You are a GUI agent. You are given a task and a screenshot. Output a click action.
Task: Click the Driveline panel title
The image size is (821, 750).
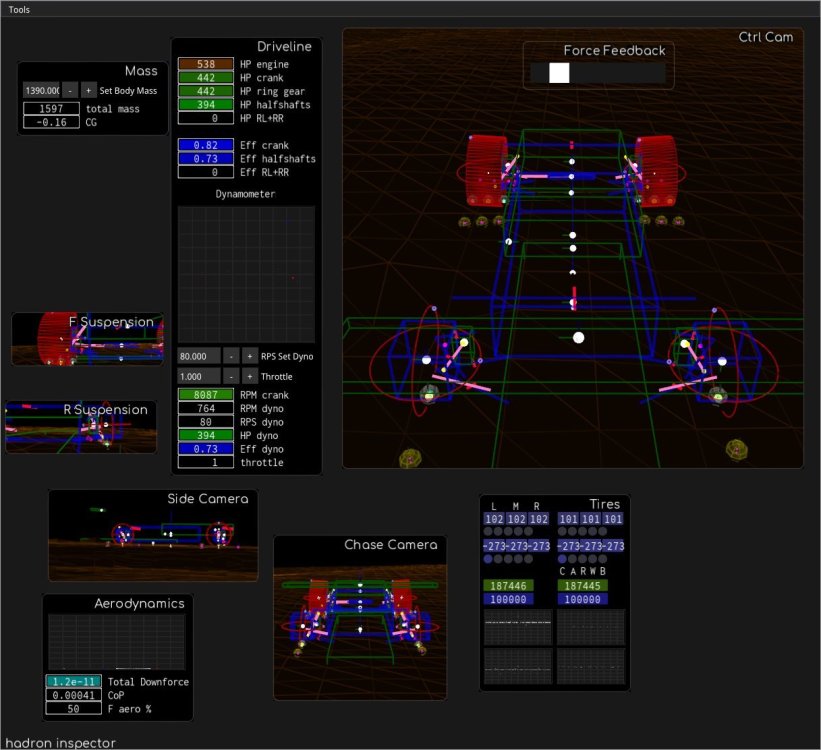pos(284,47)
